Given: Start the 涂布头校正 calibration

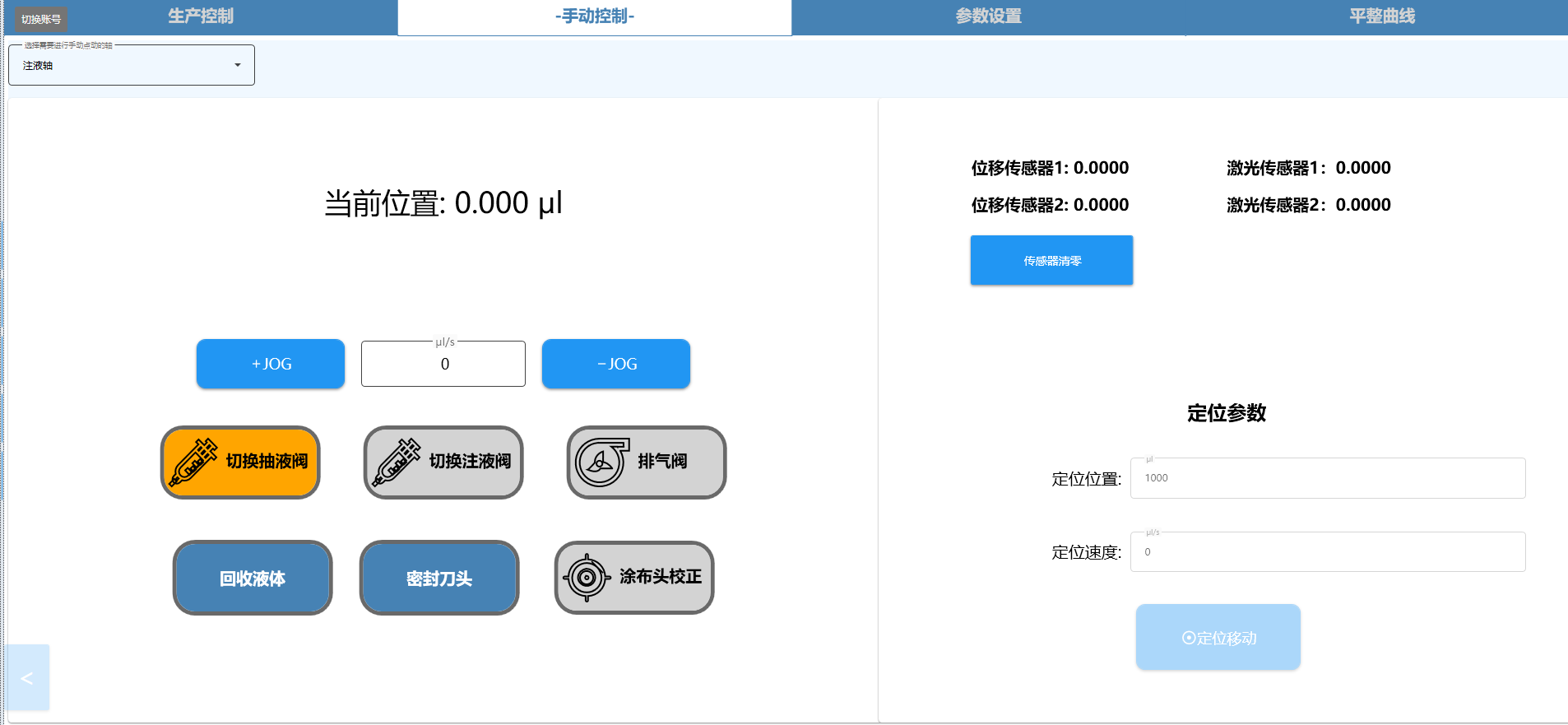Looking at the screenshot, I should (634, 578).
